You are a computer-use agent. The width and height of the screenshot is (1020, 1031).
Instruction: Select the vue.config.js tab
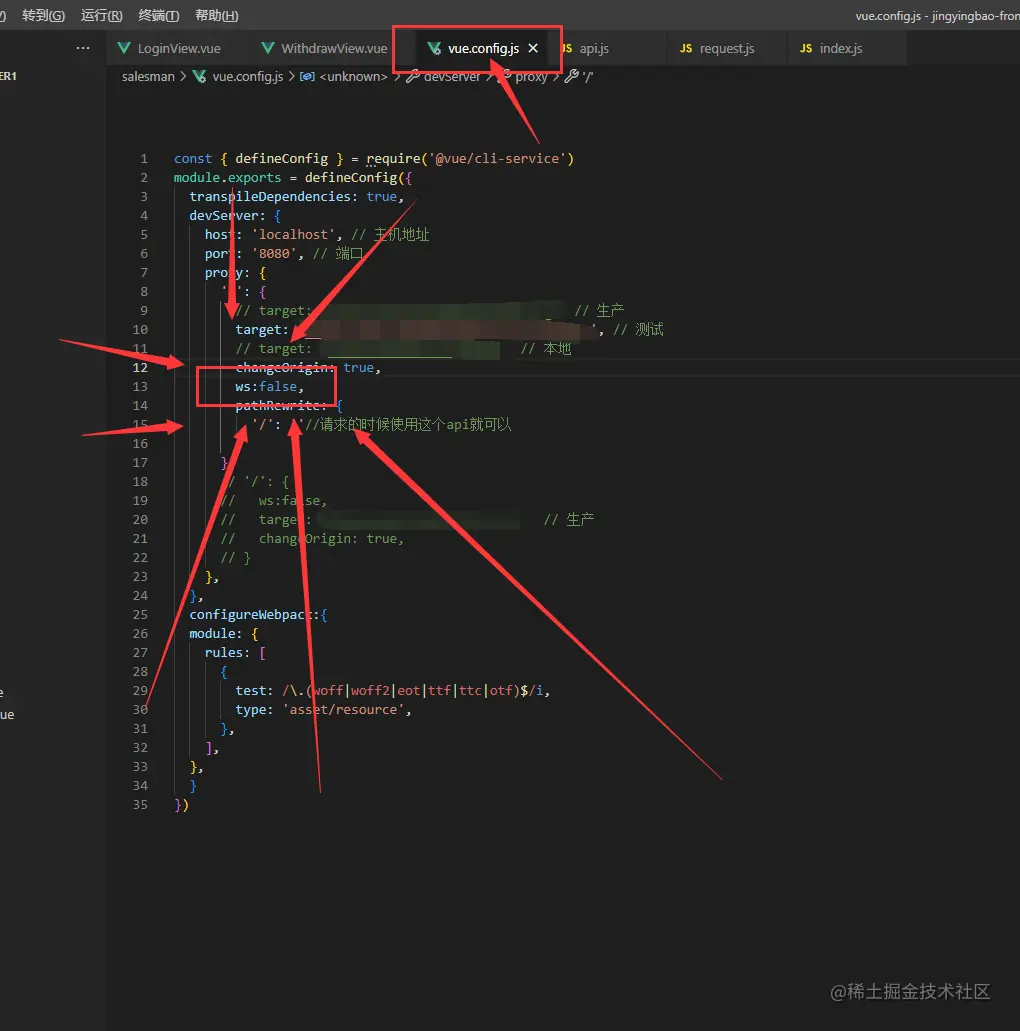click(x=483, y=49)
